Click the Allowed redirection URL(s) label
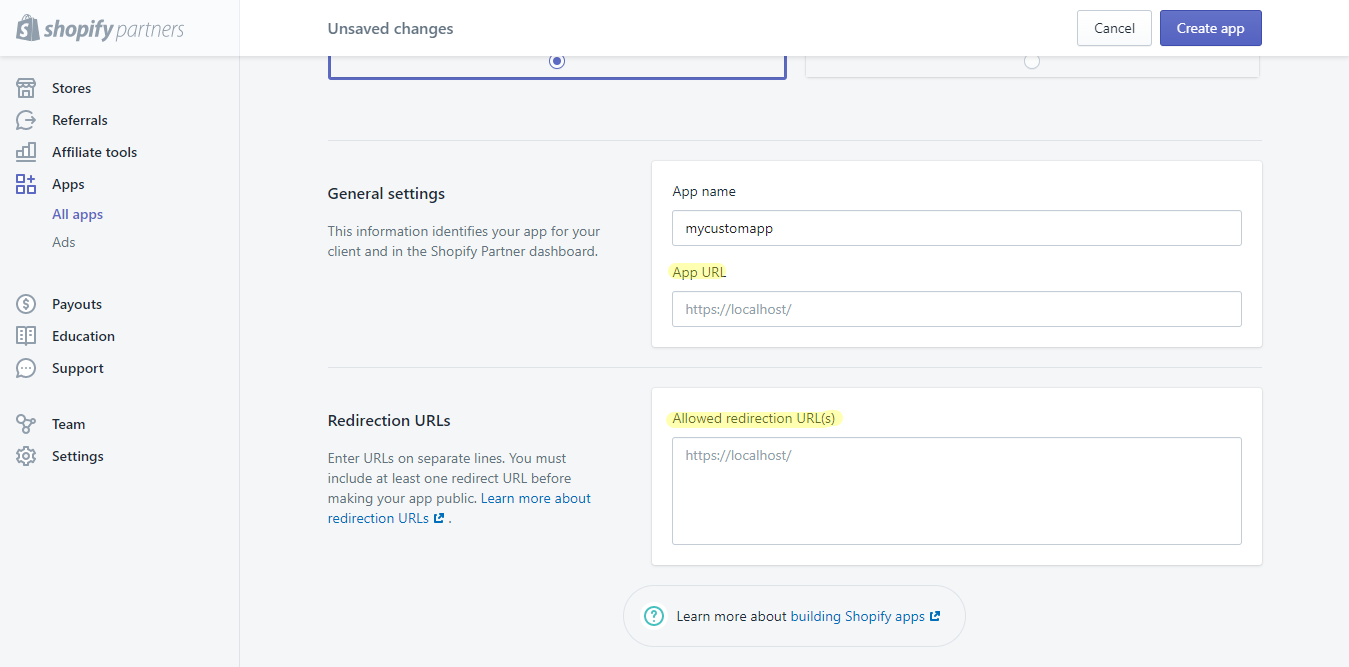1349x667 pixels. click(754, 418)
